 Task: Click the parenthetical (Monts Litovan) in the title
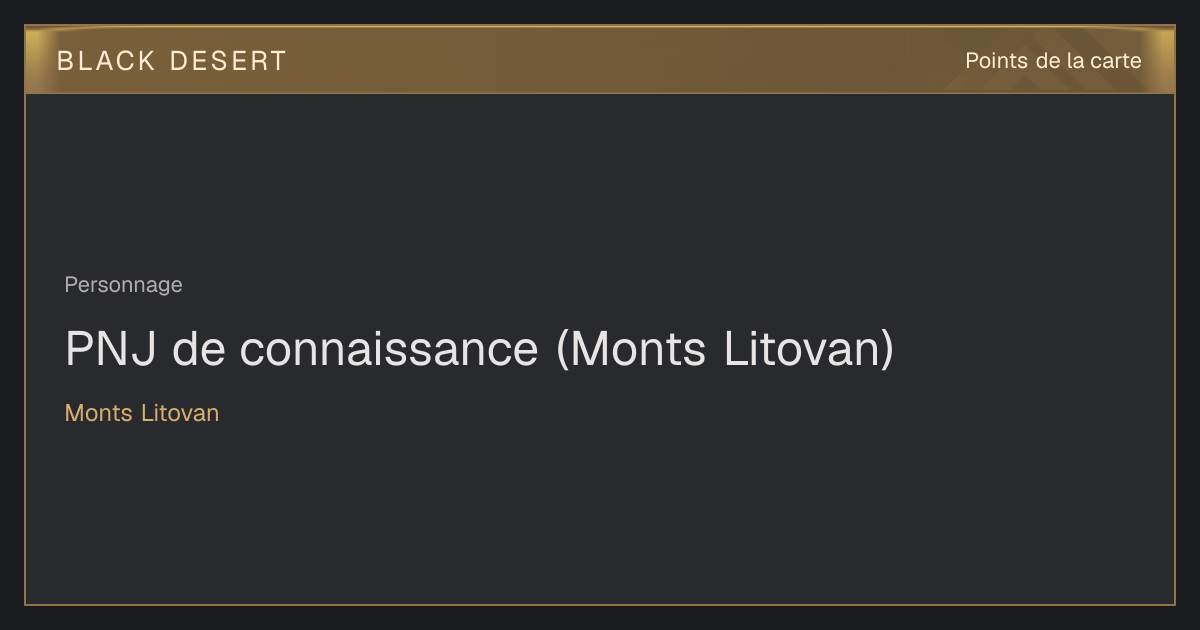tap(725, 349)
